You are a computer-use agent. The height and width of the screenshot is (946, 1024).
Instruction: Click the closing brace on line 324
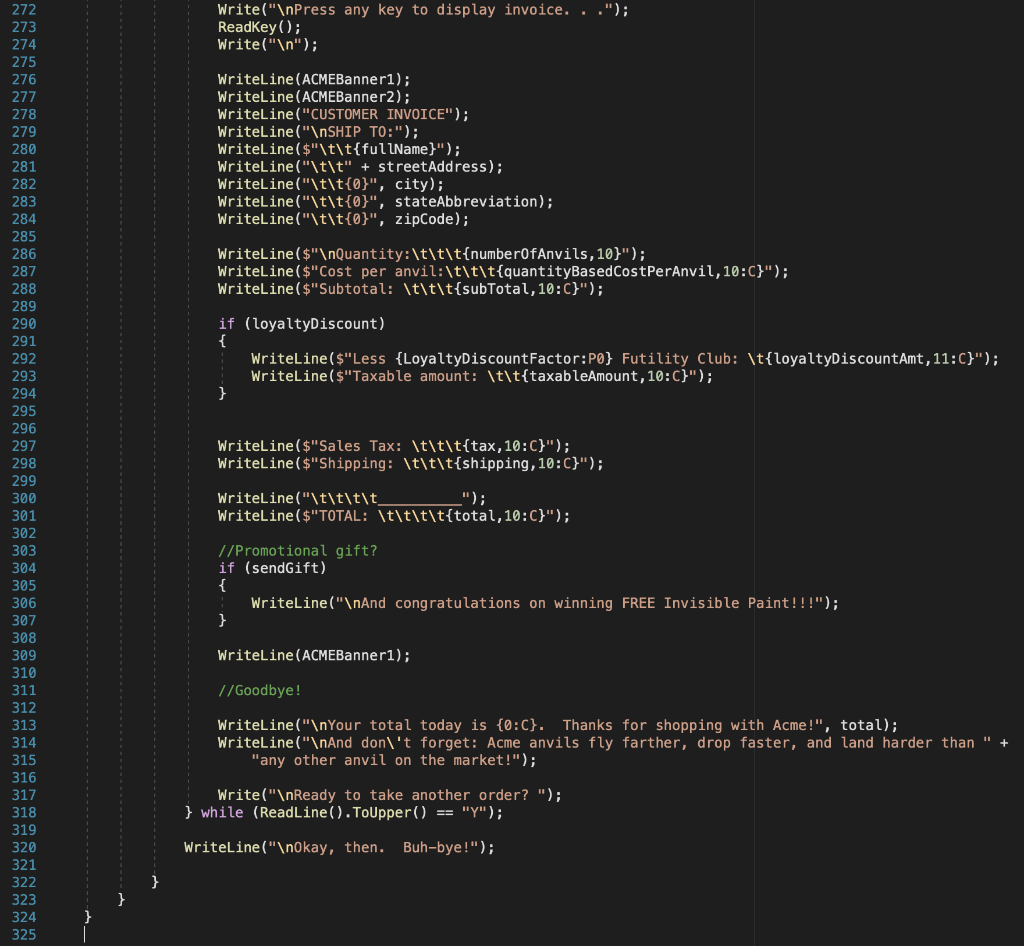click(87, 916)
